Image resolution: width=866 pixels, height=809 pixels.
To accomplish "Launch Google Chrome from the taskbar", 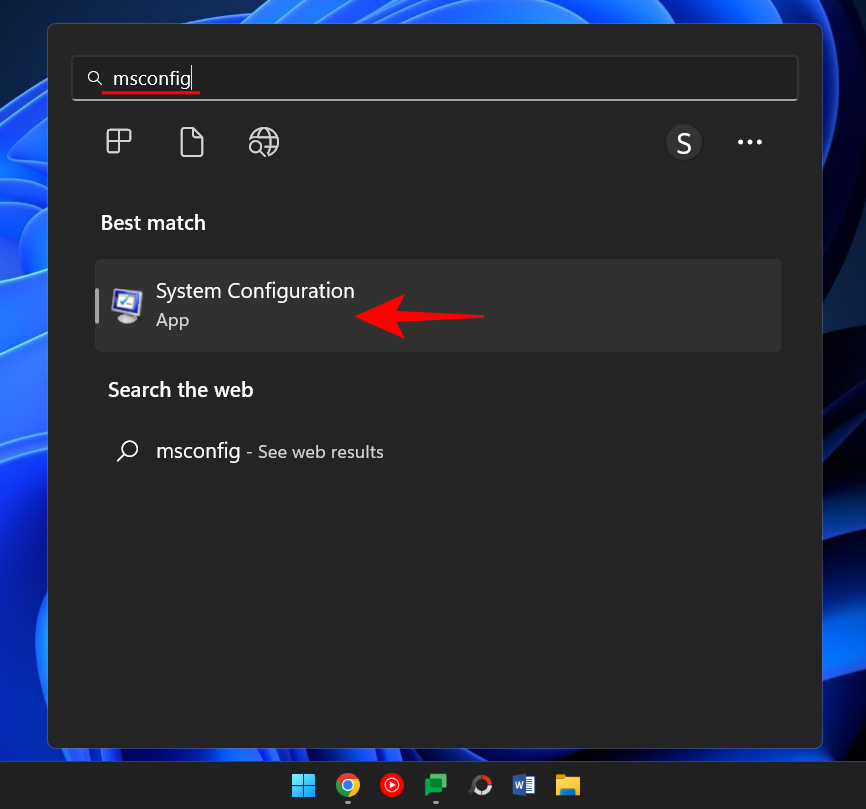I will pos(347,785).
